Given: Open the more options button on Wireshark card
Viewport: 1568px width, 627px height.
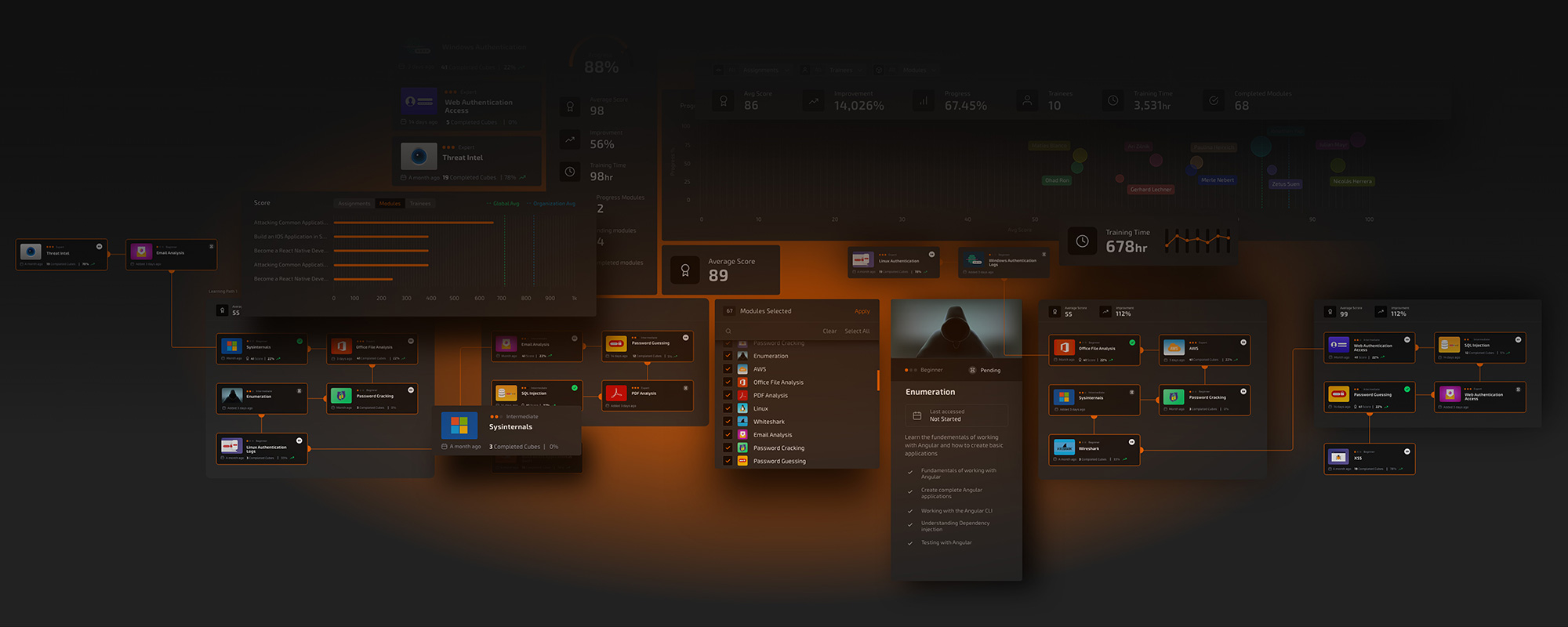Looking at the screenshot, I should pos(1131,442).
